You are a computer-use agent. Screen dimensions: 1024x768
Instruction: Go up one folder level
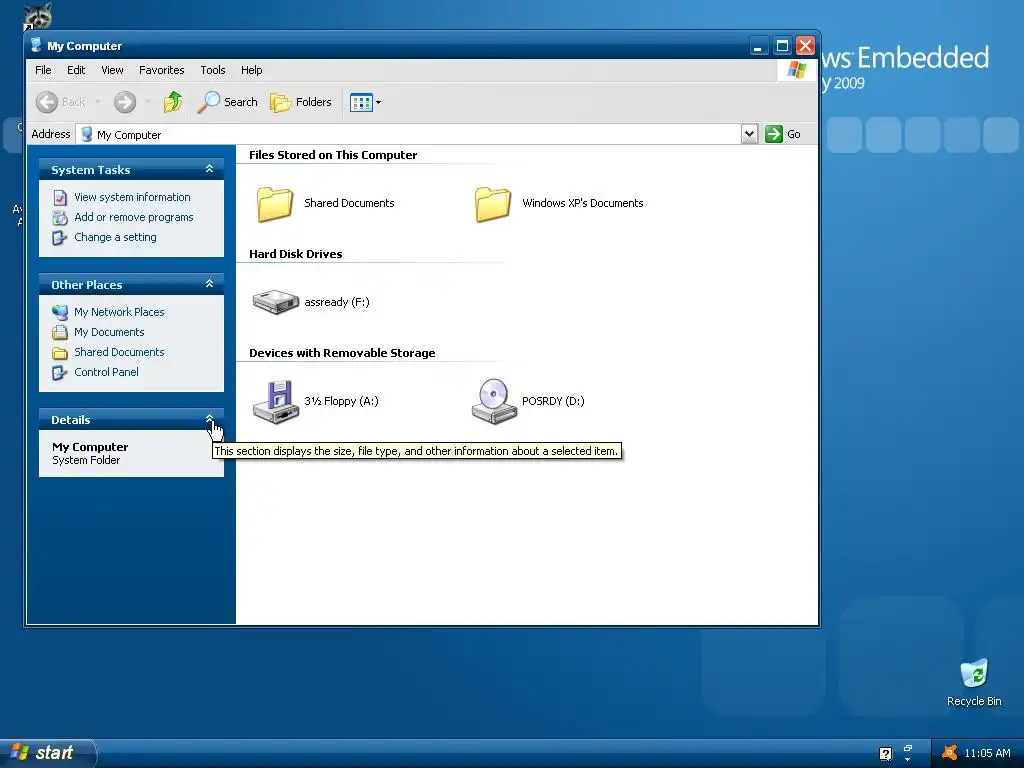[x=173, y=102]
